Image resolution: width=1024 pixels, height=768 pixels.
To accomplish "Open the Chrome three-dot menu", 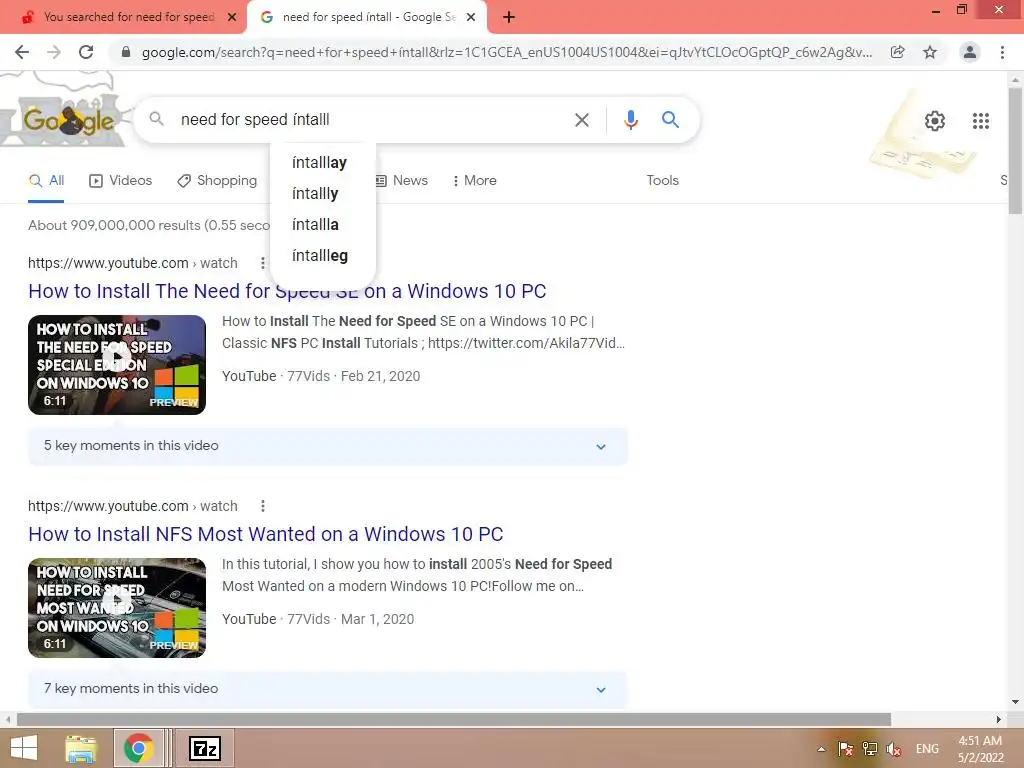I will (x=1002, y=52).
